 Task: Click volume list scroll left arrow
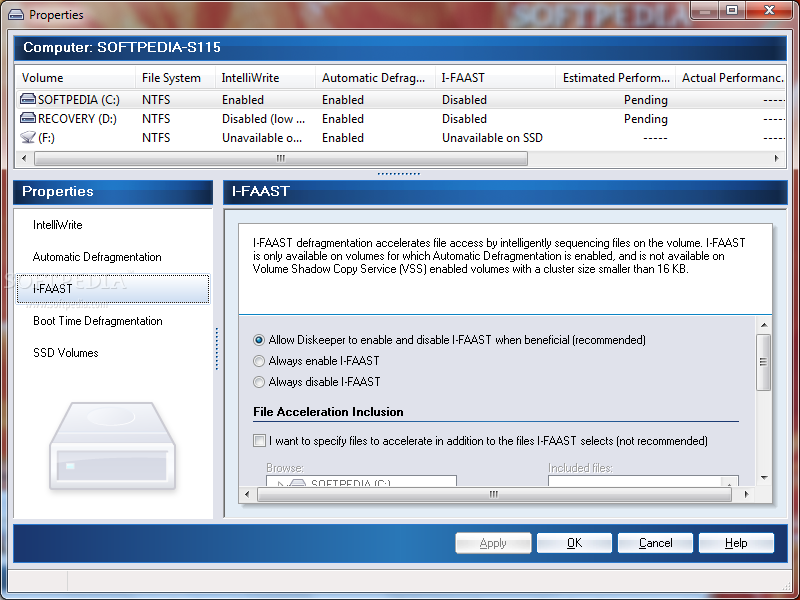(x=24, y=158)
